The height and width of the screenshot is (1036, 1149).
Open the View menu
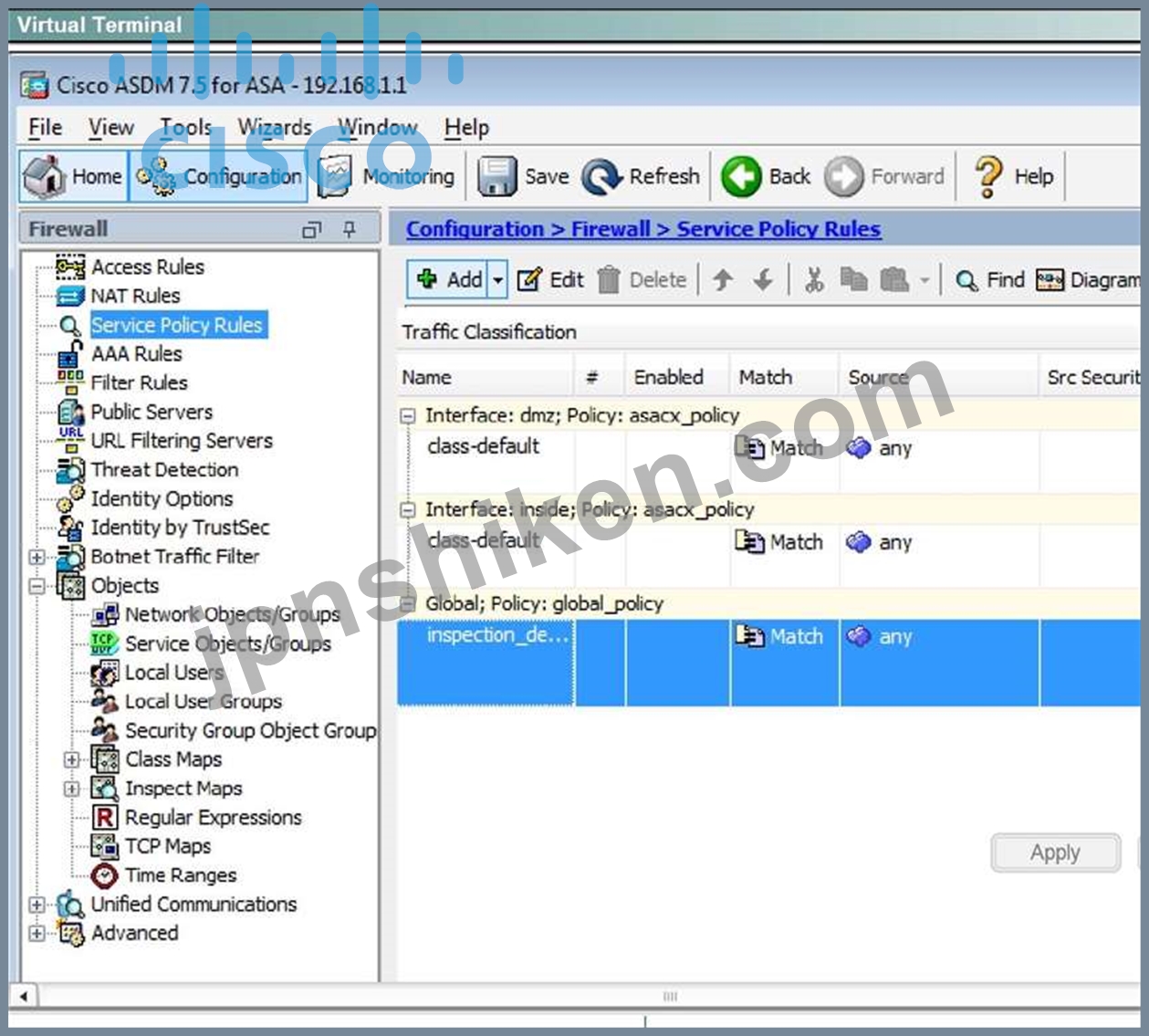[110, 128]
